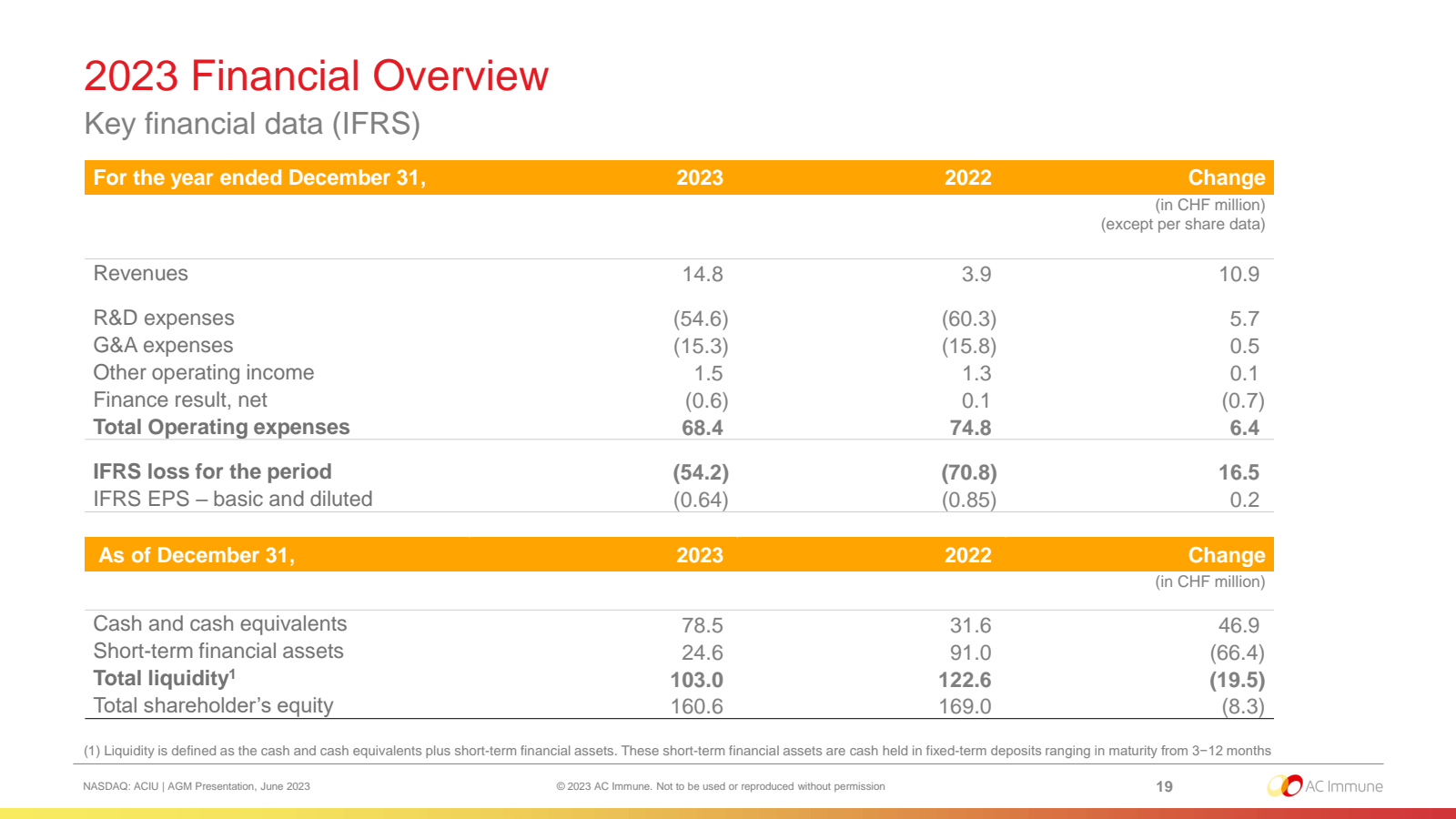Click Total Operating expenses change 6.4

[x=1244, y=429]
